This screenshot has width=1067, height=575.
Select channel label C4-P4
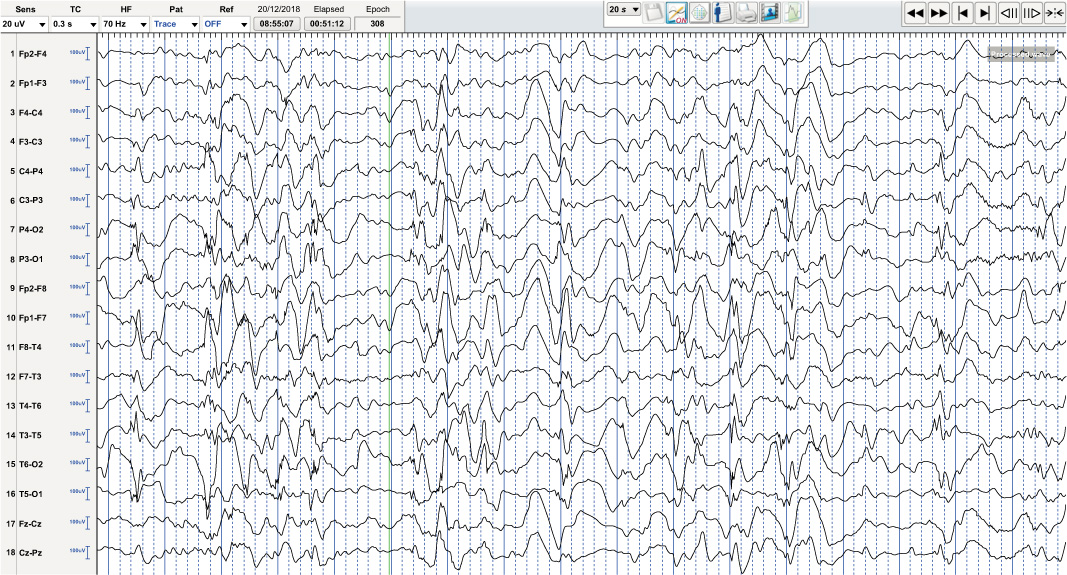31,171
